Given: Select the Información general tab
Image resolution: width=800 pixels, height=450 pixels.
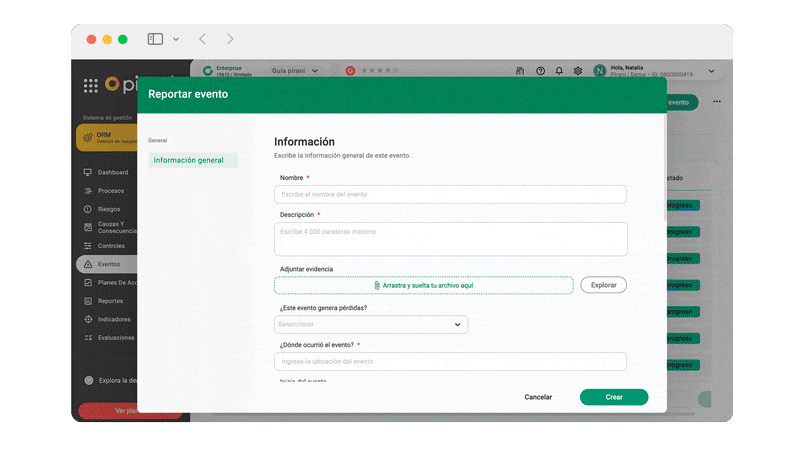Looking at the screenshot, I should (x=189, y=160).
